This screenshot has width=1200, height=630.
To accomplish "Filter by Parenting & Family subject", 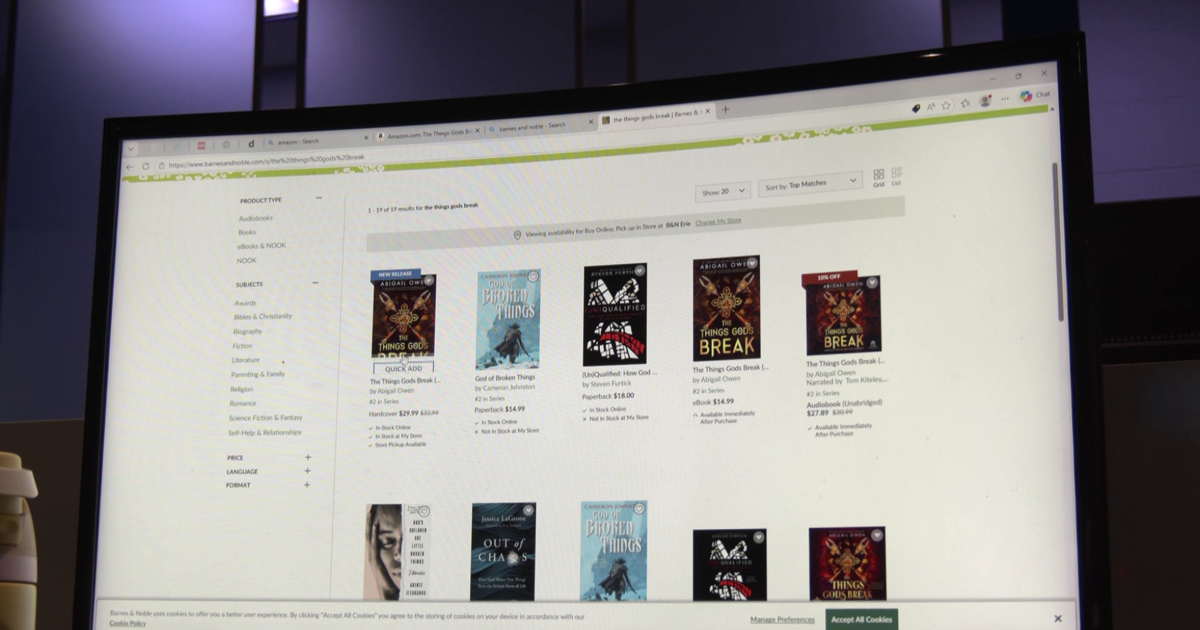I will point(257,374).
